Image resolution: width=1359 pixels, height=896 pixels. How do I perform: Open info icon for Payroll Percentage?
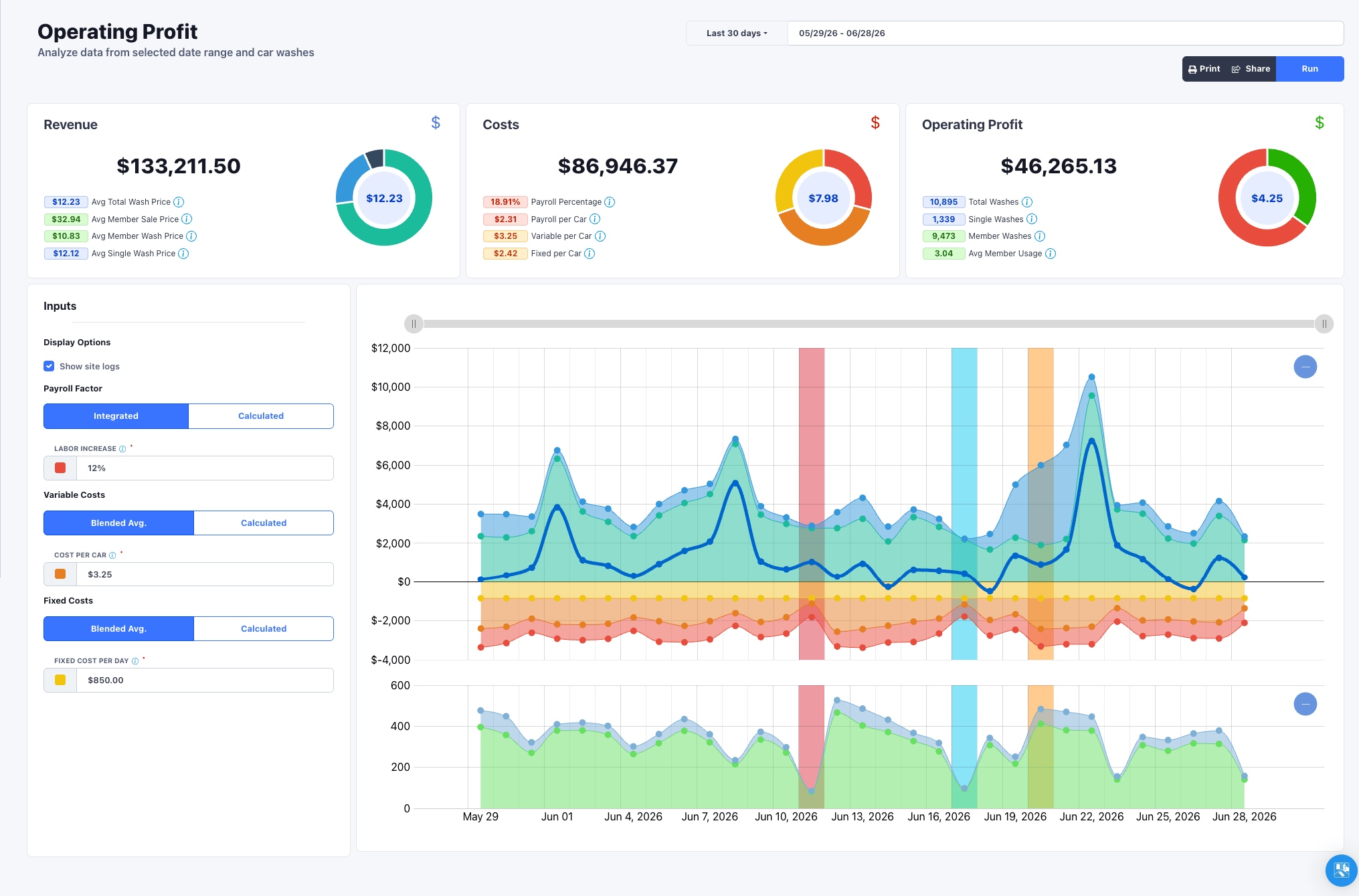pos(610,202)
